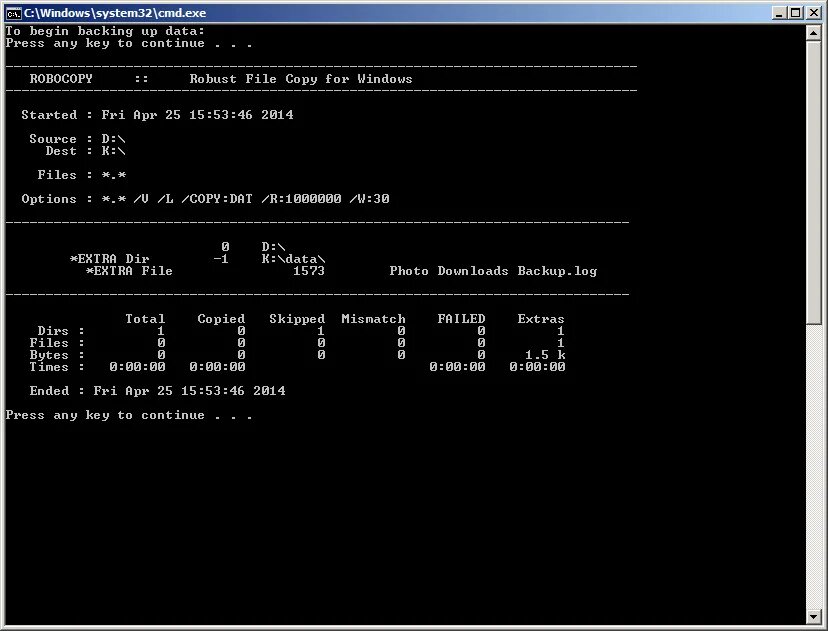
Task: Click the K:\data\ path text
Action: coord(293,259)
